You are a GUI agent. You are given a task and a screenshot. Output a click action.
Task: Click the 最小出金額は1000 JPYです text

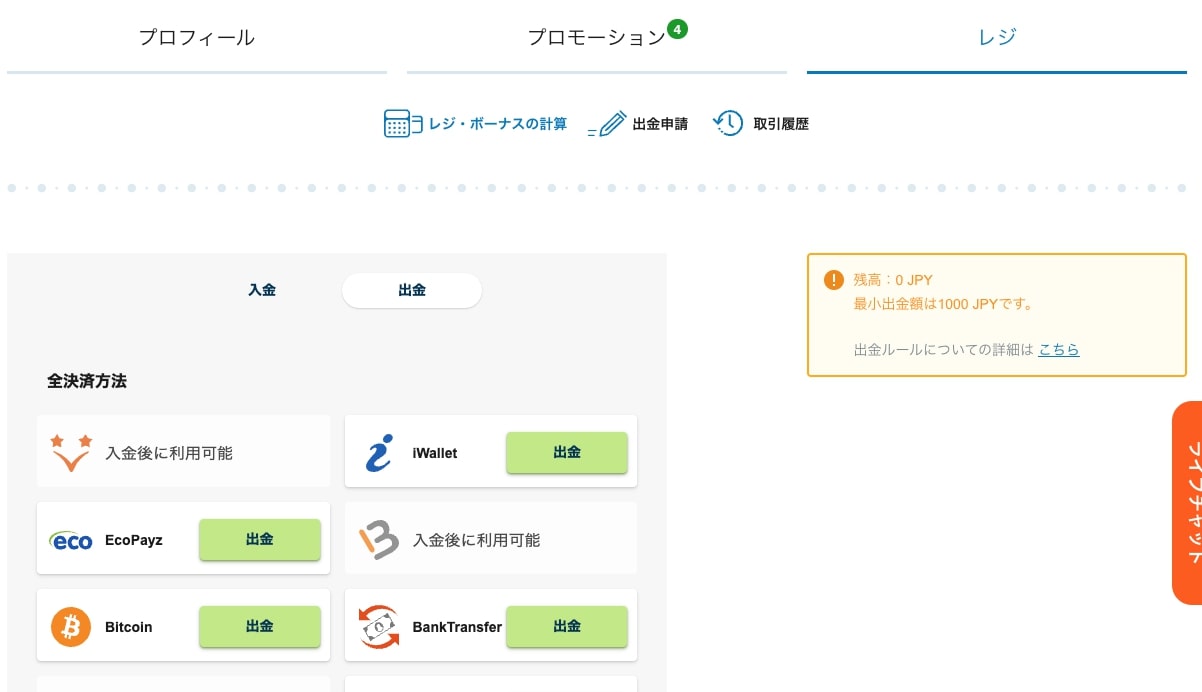(x=944, y=304)
